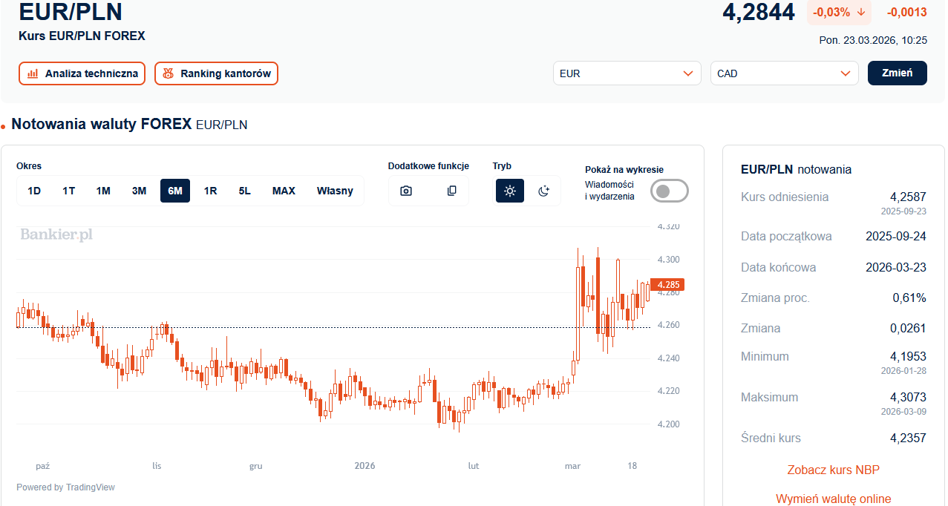Switch chart to light mode sun icon
This screenshot has height=506, width=948.
[x=510, y=191]
